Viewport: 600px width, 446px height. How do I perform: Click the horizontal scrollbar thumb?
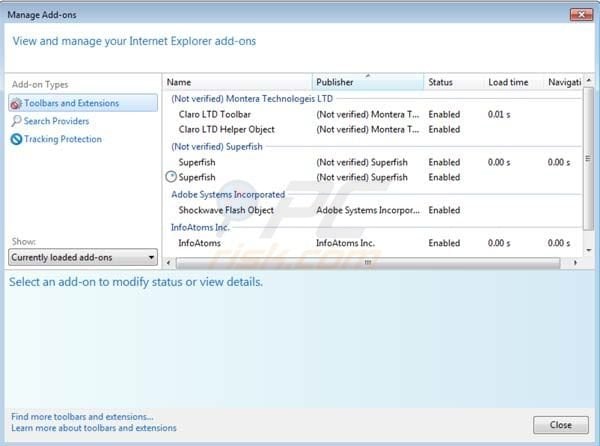pos(368,263)
